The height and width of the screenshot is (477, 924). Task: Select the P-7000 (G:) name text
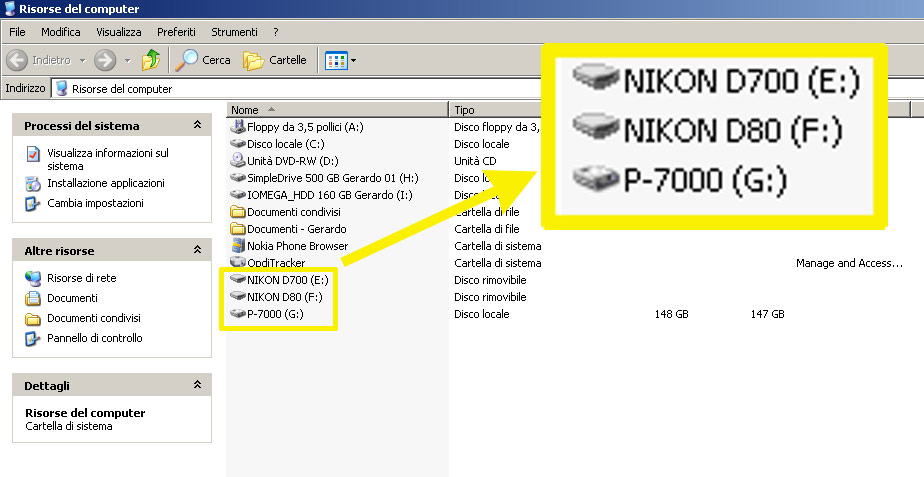(275, 314)
